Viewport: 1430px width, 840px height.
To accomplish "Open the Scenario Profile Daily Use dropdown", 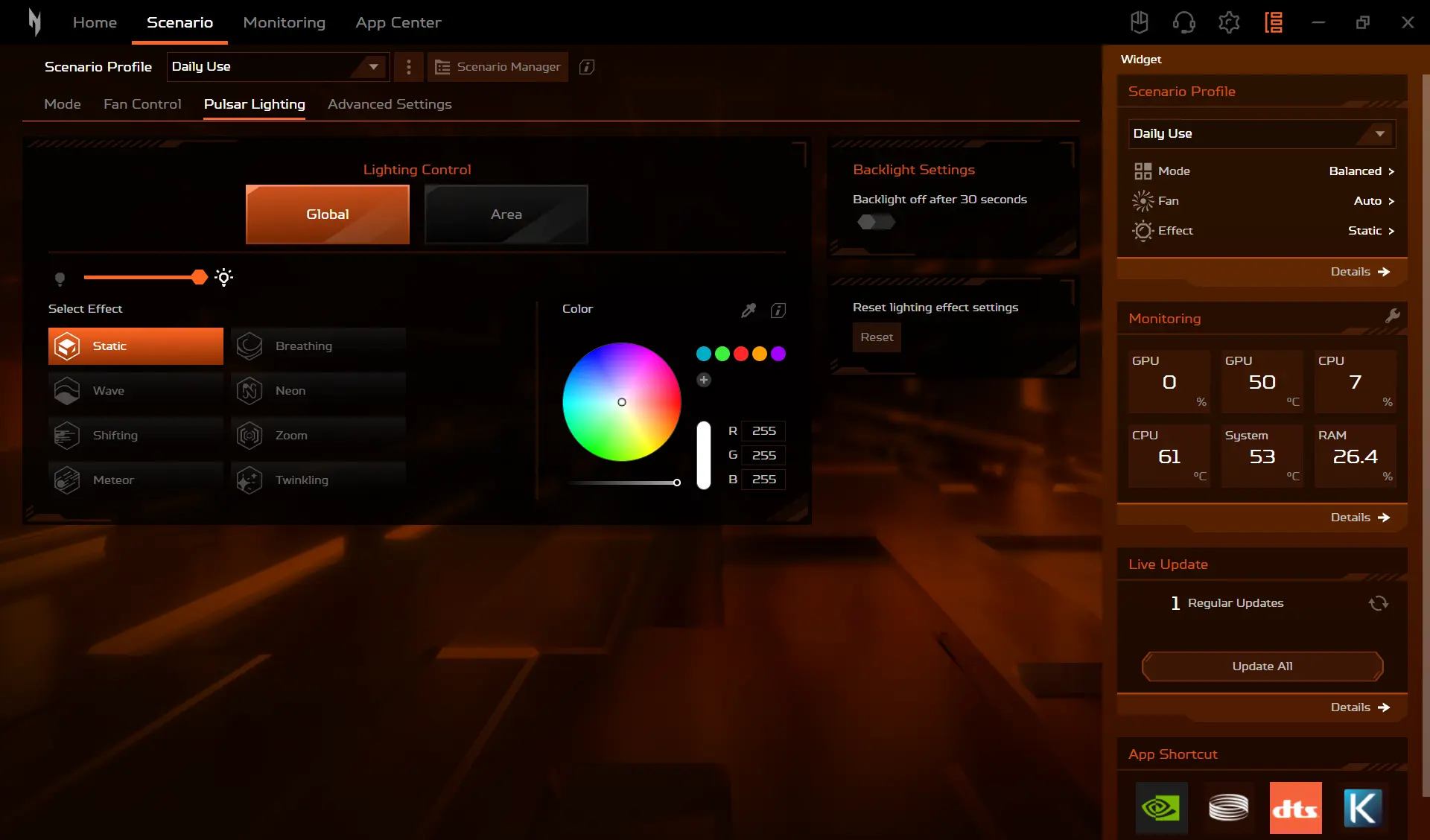I will [277, 67].
